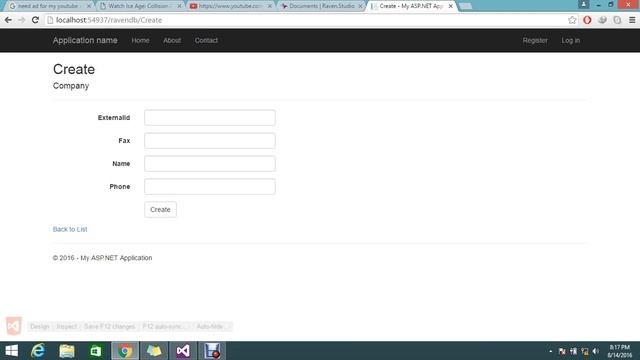Bookmark this page with the star icon
The image size is (640, 360).
click(572, 20)
